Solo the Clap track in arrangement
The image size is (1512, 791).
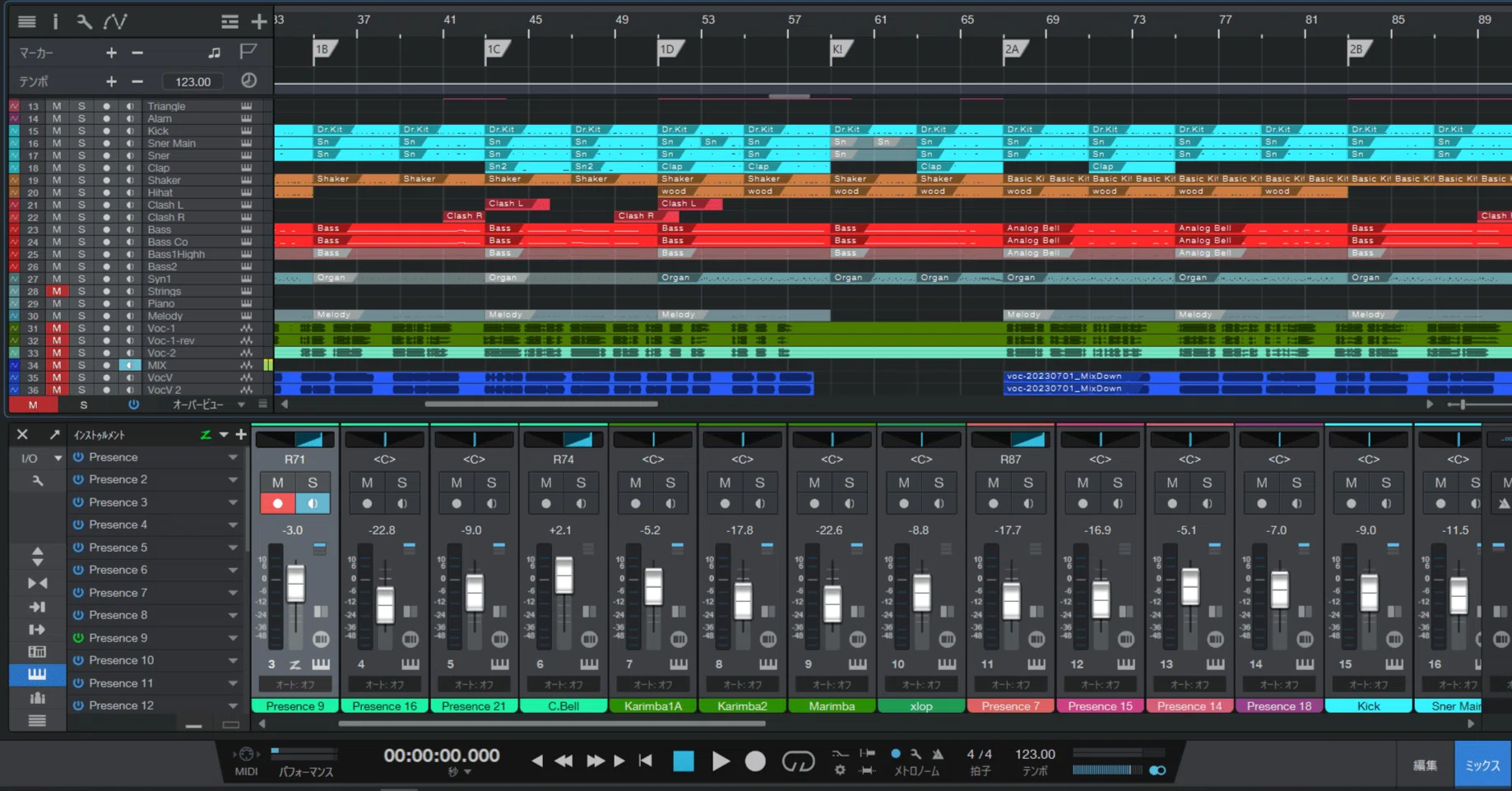pos(81,168)
